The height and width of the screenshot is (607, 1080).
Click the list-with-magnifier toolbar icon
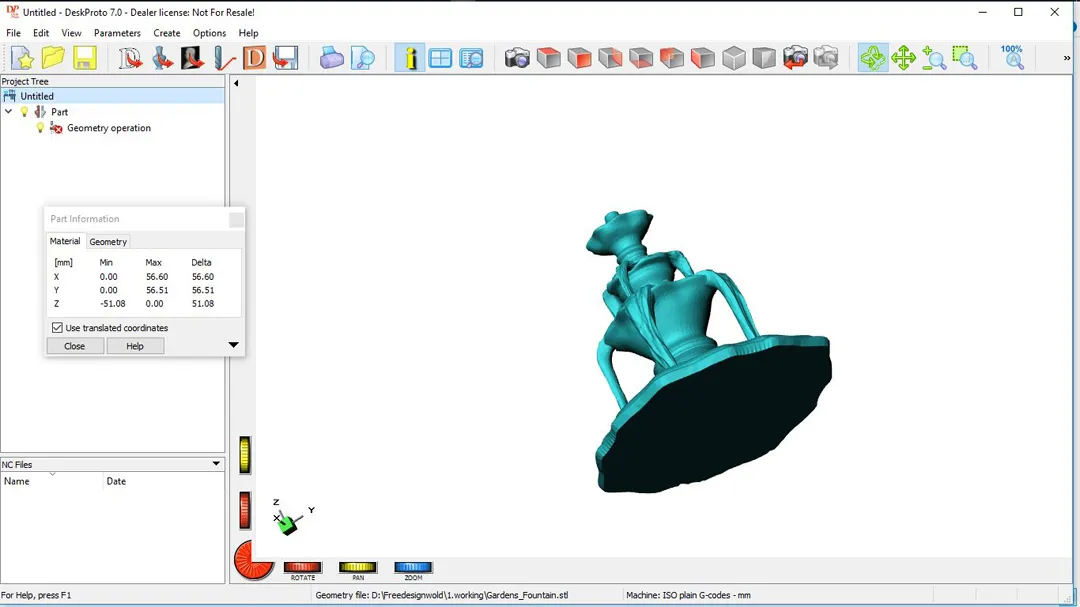471,58
